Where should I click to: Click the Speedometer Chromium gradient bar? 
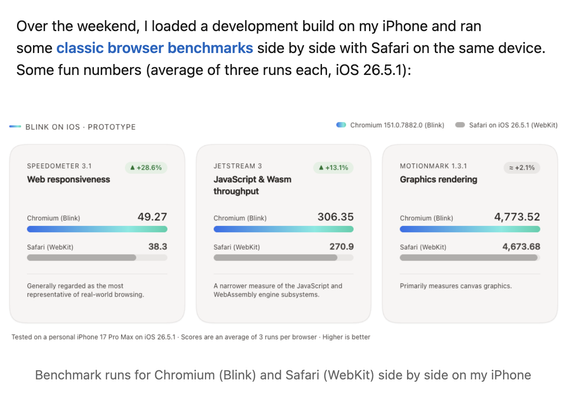pos(97,229)
